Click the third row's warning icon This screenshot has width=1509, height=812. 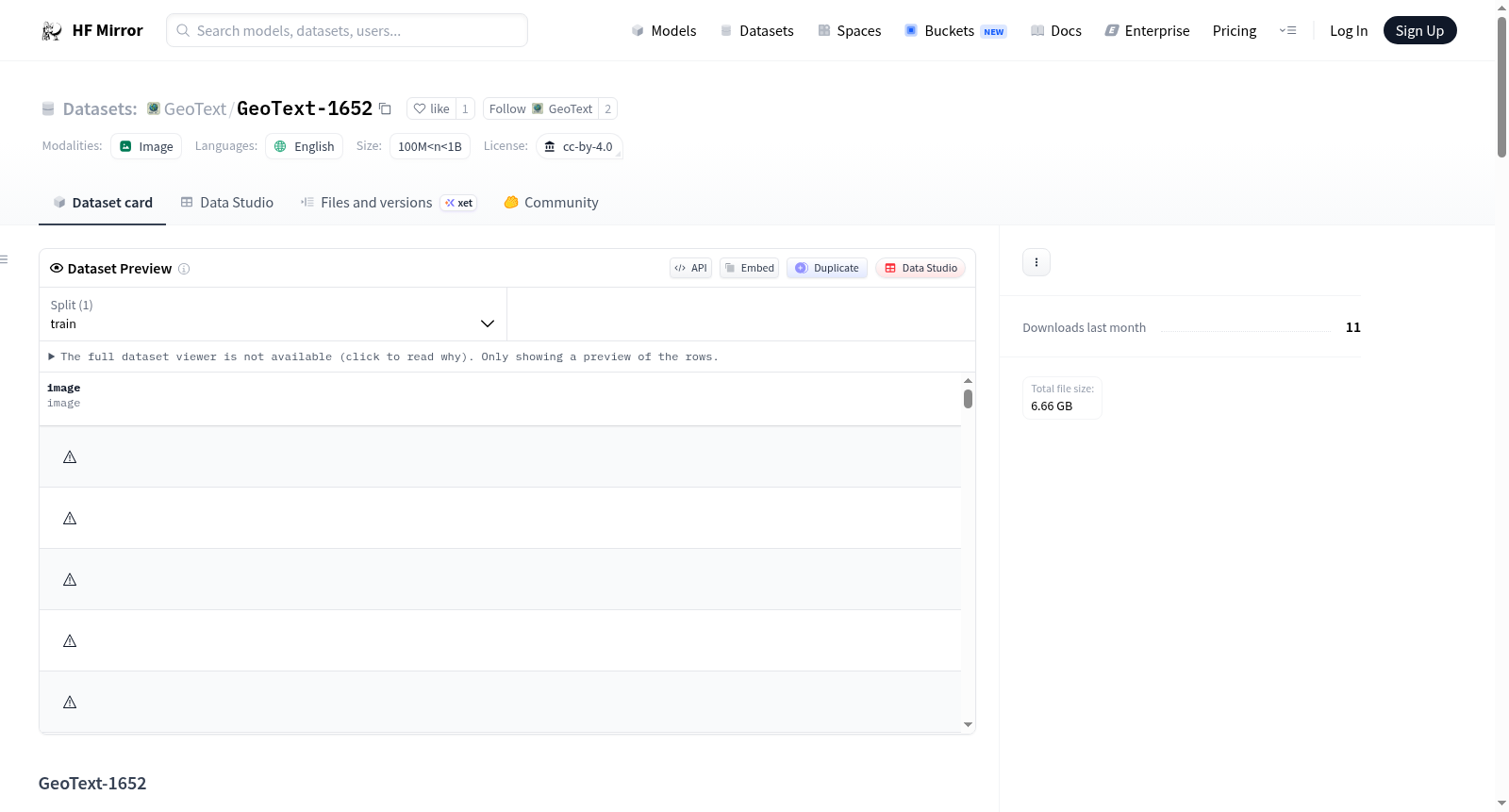70,580
